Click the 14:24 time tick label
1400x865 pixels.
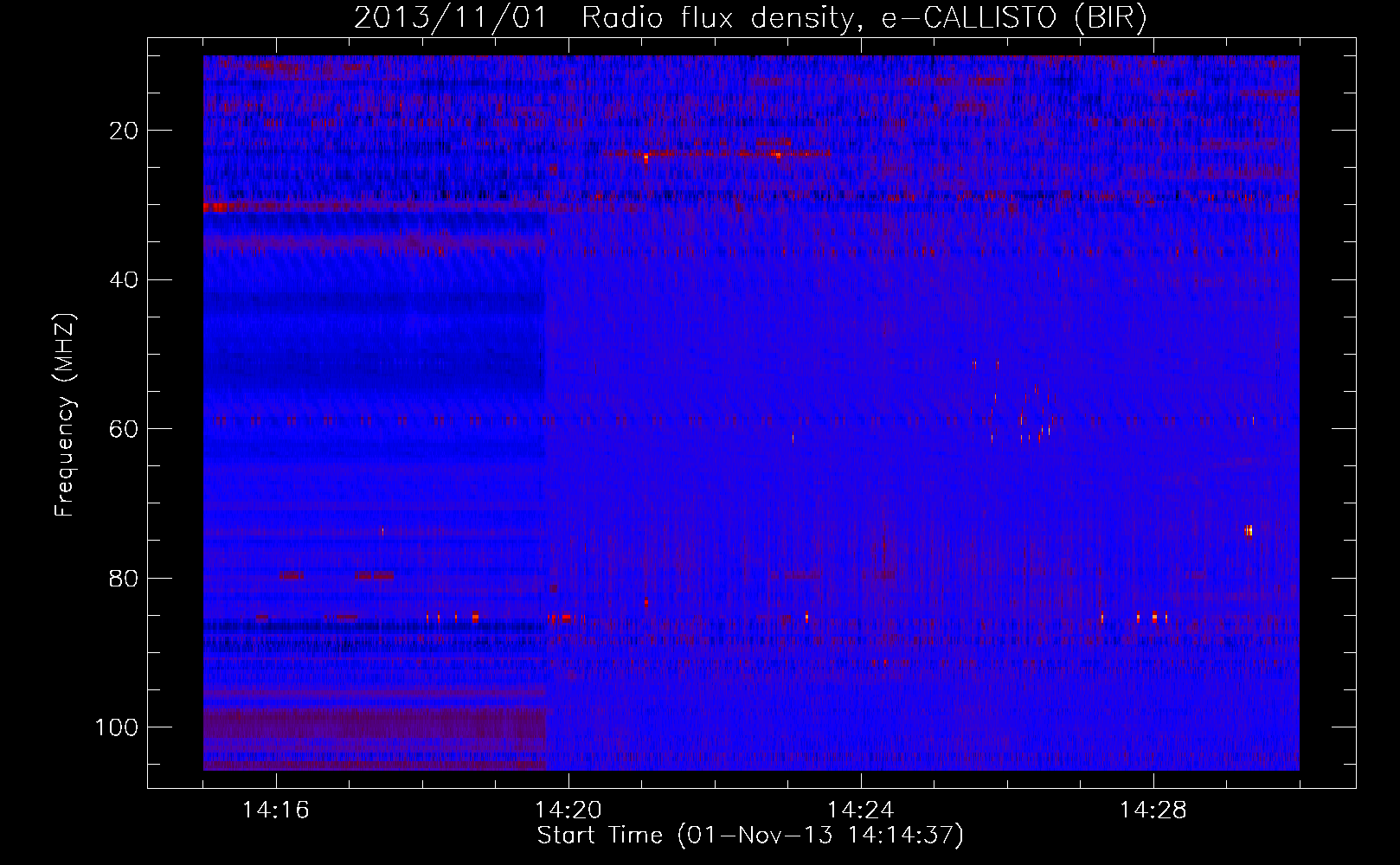click(861, 811)
